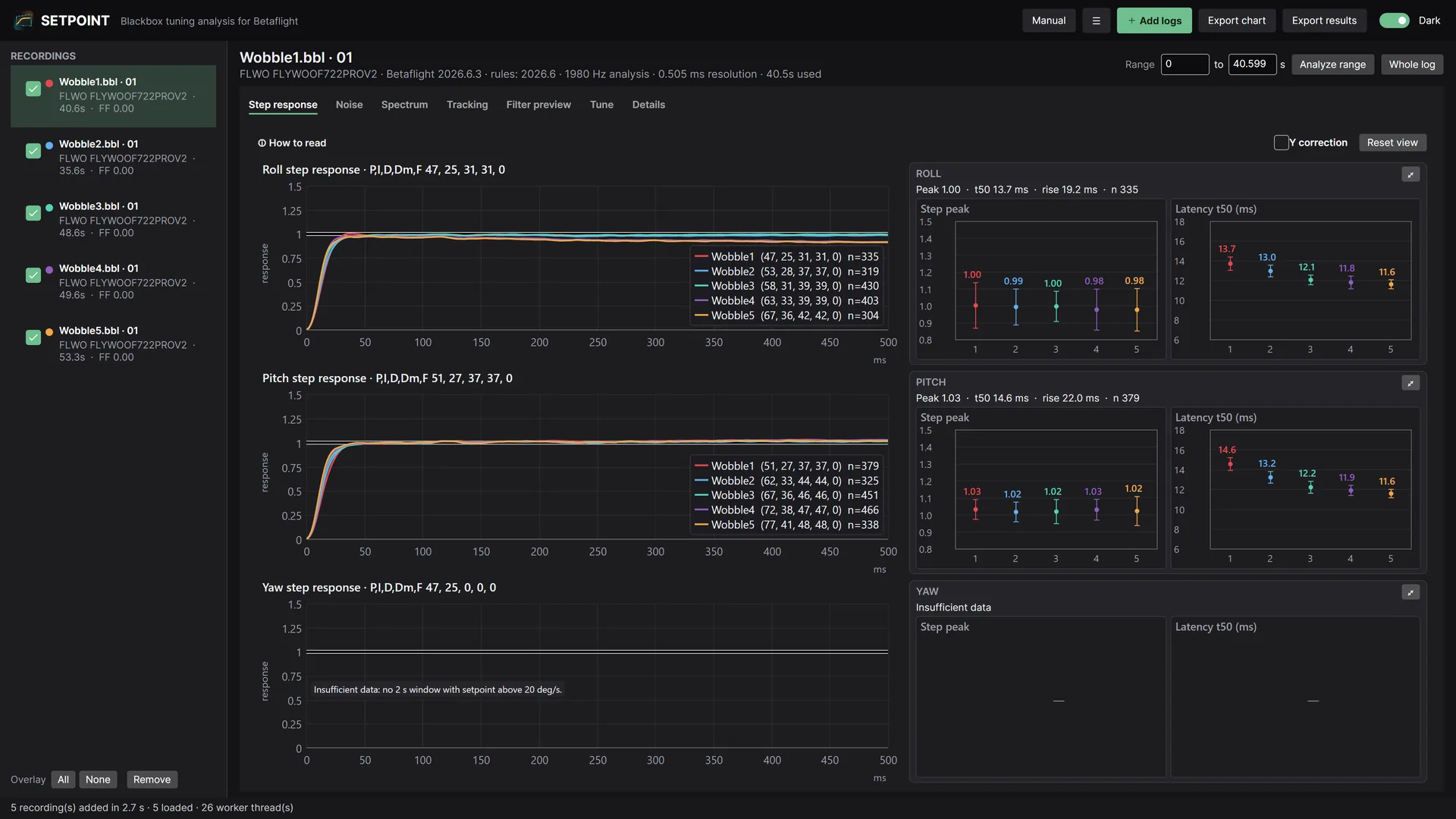Image resolution: width=1456 pixels, height=819 pixels.
Task: Click the orange color dot for Wobble5.bbl
Action: 49,331
